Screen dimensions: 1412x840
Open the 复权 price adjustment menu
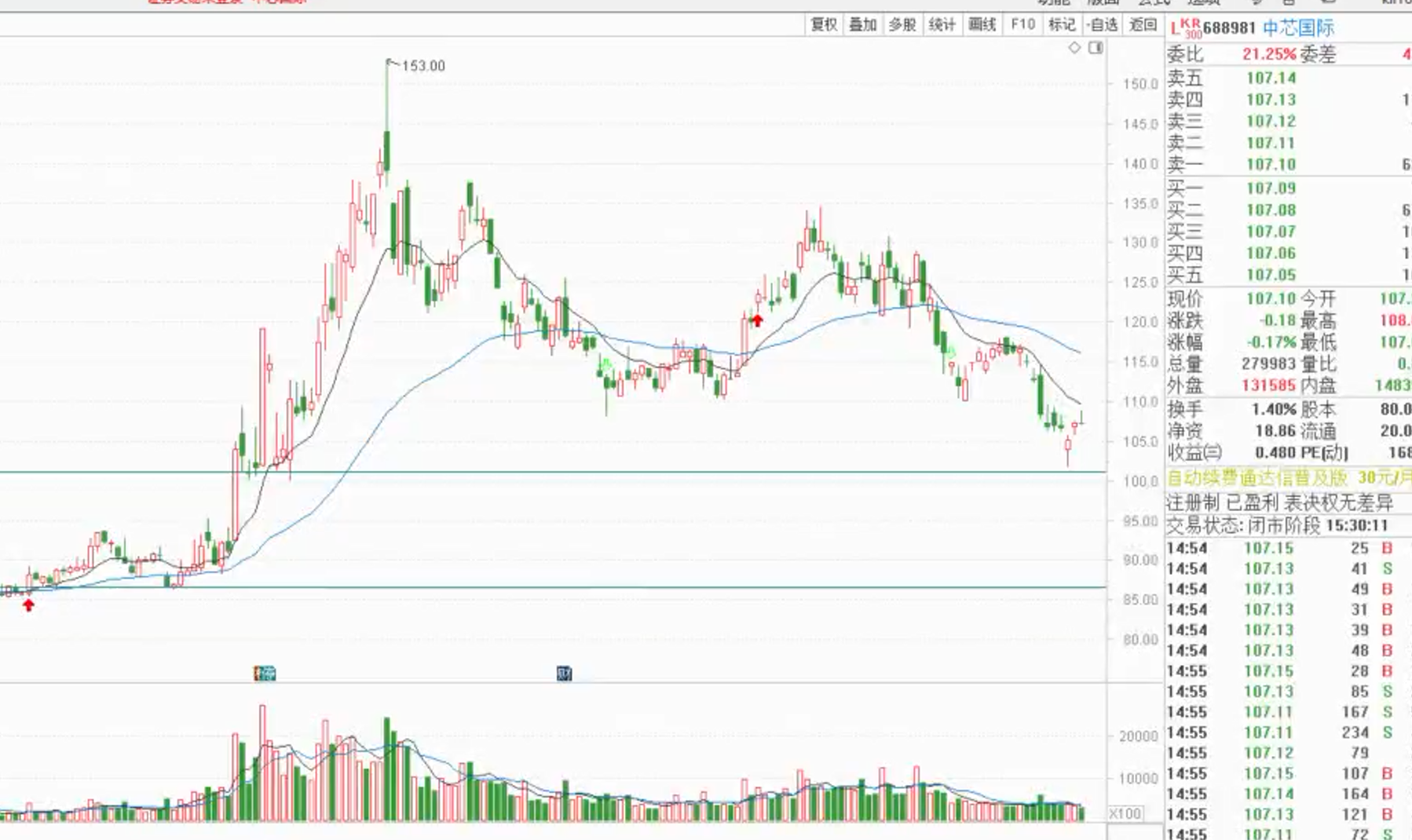pyautogui.click(x=824, y=24)
